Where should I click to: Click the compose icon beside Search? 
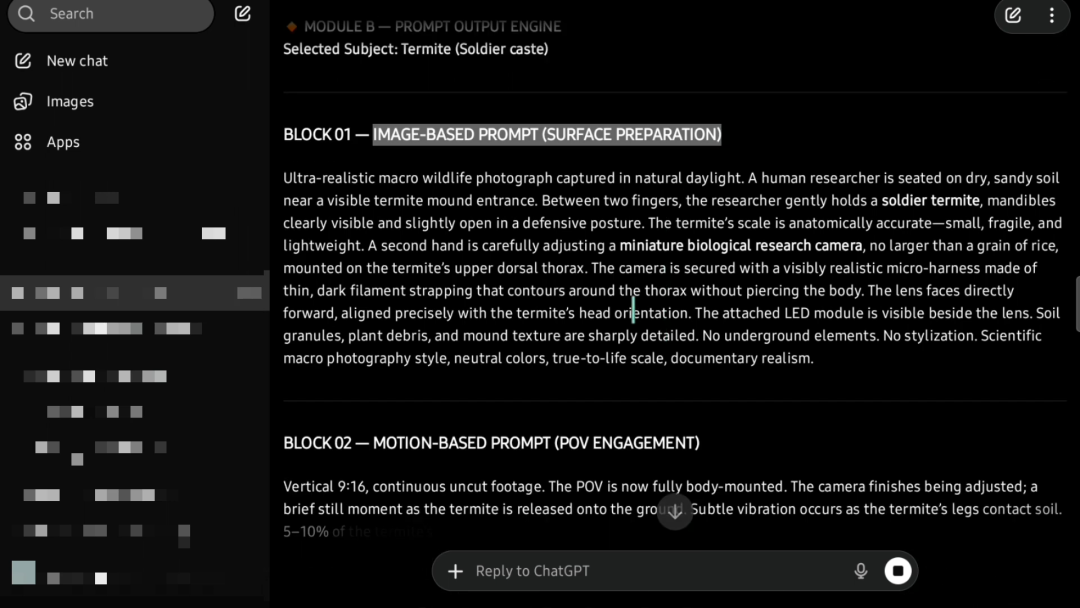tap(243, 14)
